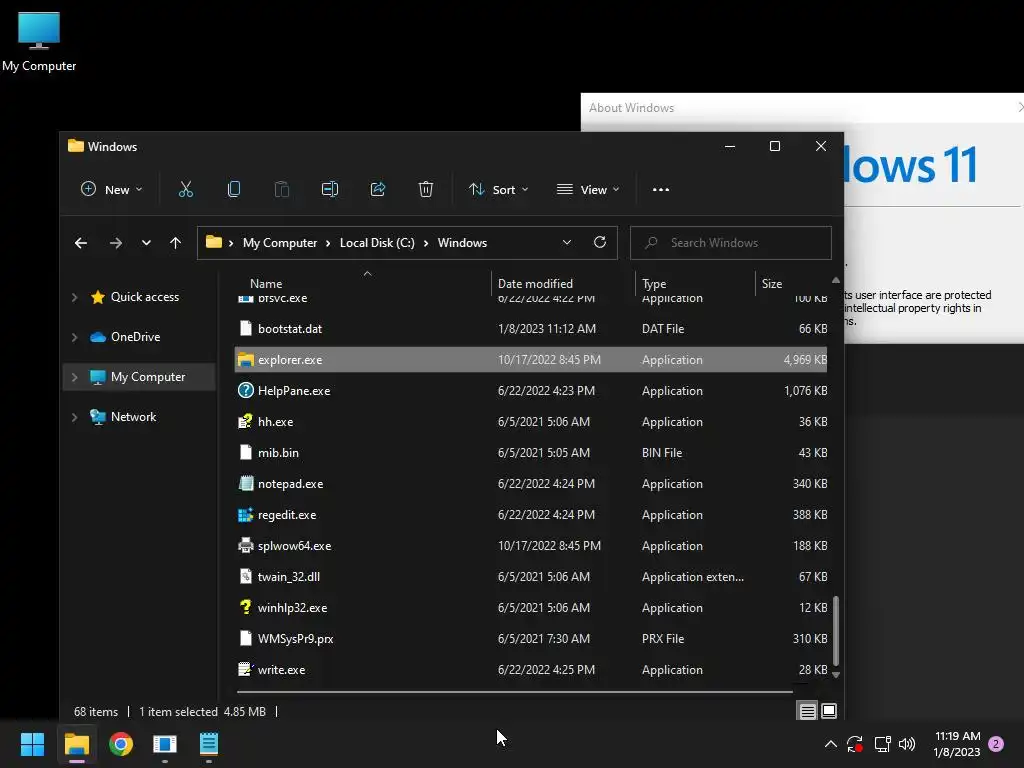
Task: Expand the Network tree node
Action: [74, 417]
